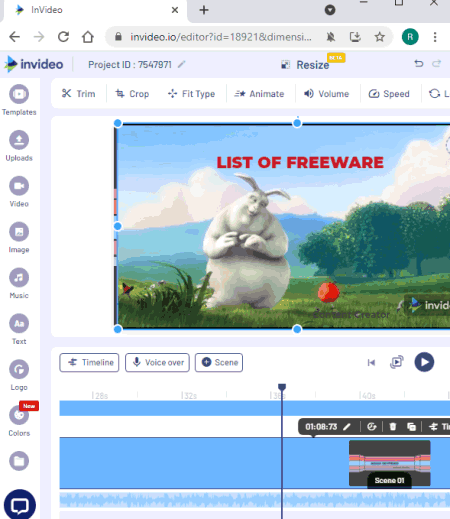Open the tab search dropdown
450x519 pixels.
330,10
